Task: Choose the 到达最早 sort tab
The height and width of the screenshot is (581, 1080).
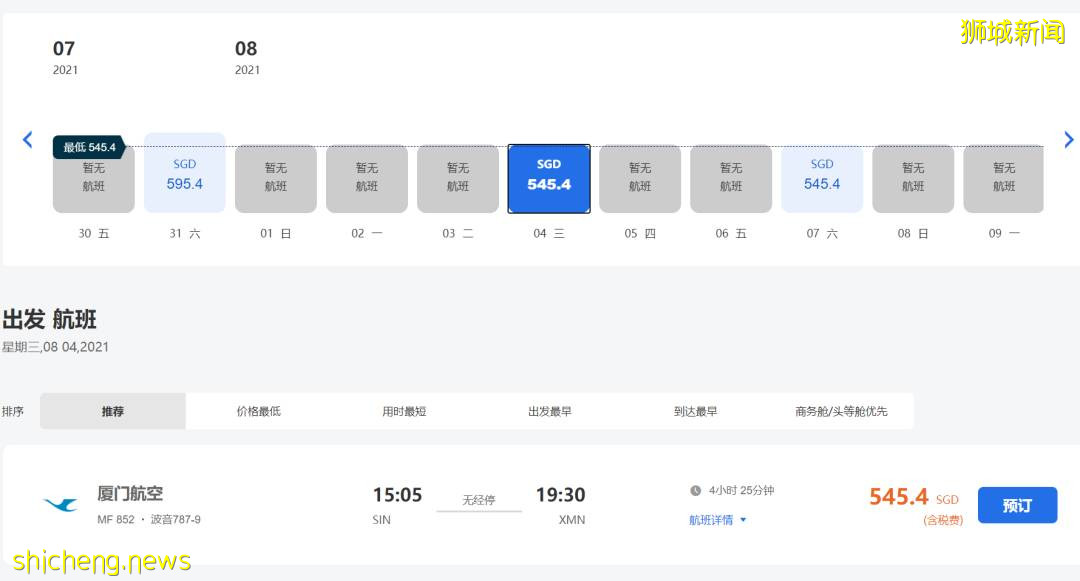Action: pos(697,410)
